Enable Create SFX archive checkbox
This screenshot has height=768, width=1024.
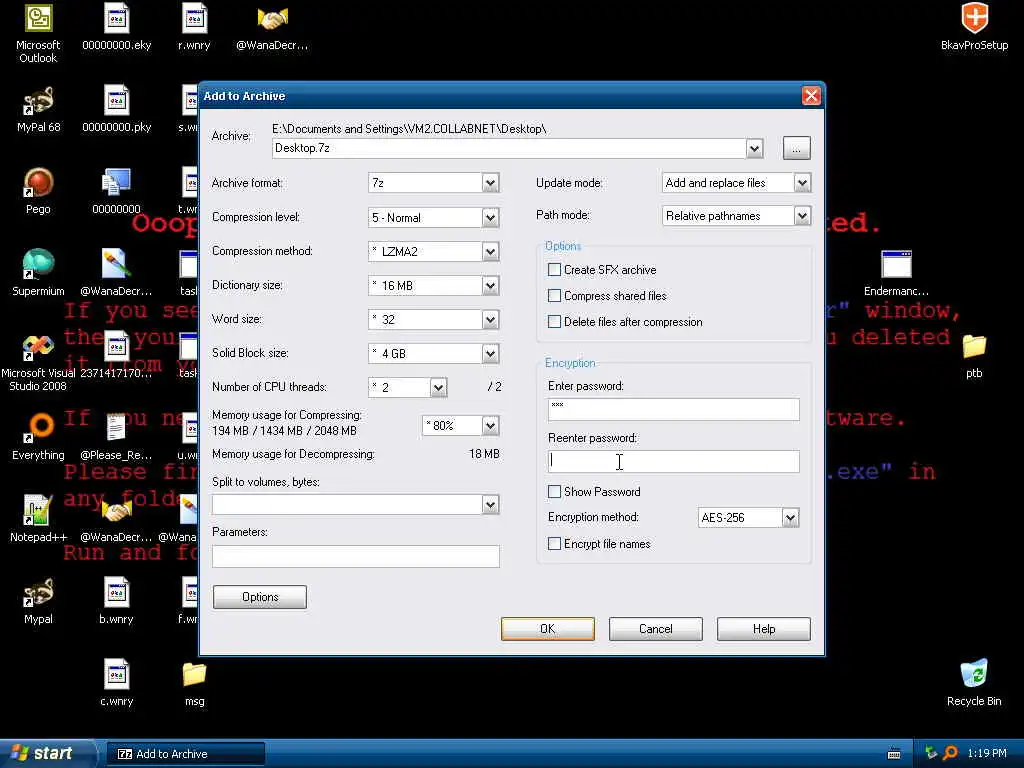[554, 270]
